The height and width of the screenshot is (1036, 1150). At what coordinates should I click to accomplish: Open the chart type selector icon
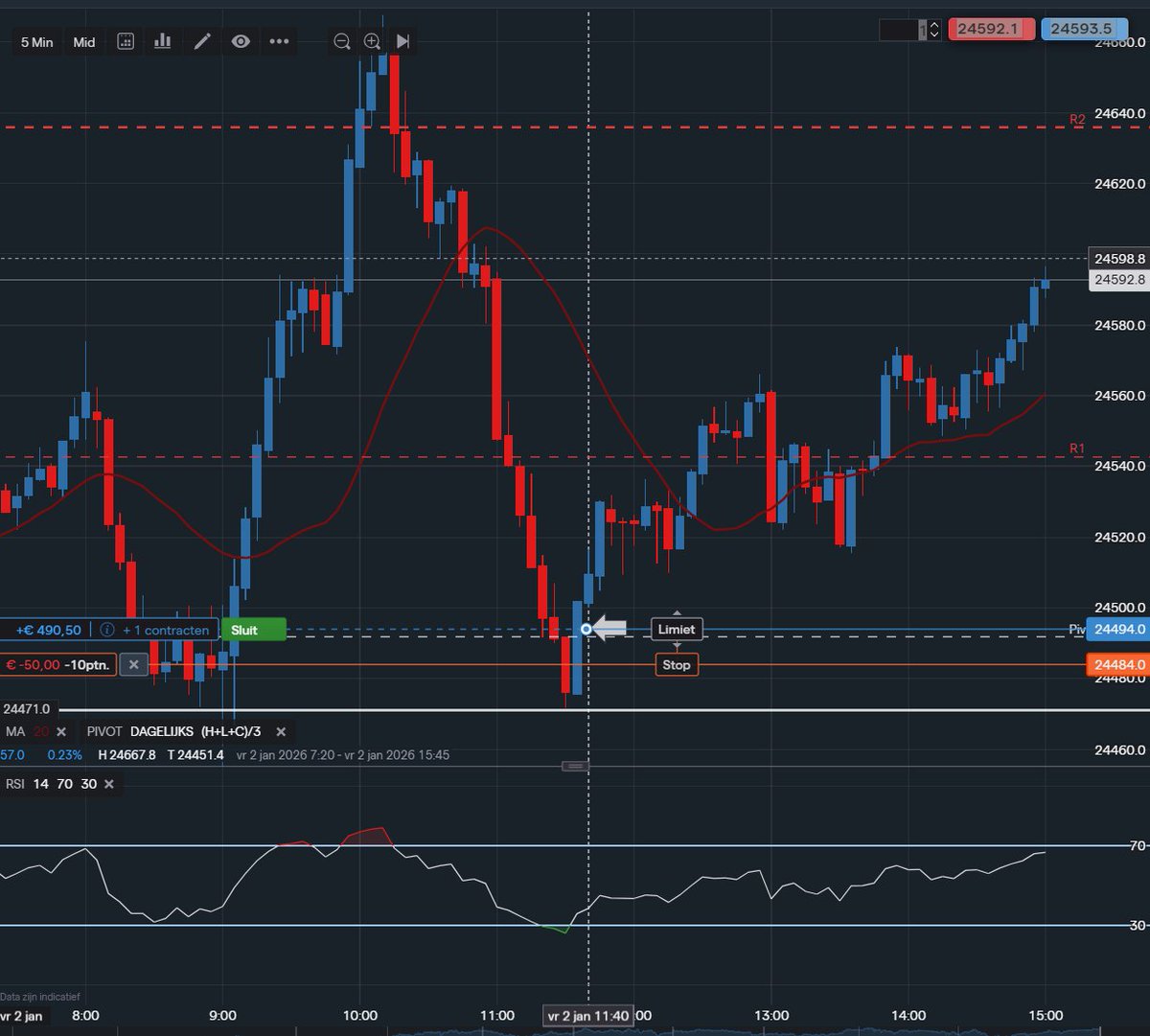click(162, 41)
